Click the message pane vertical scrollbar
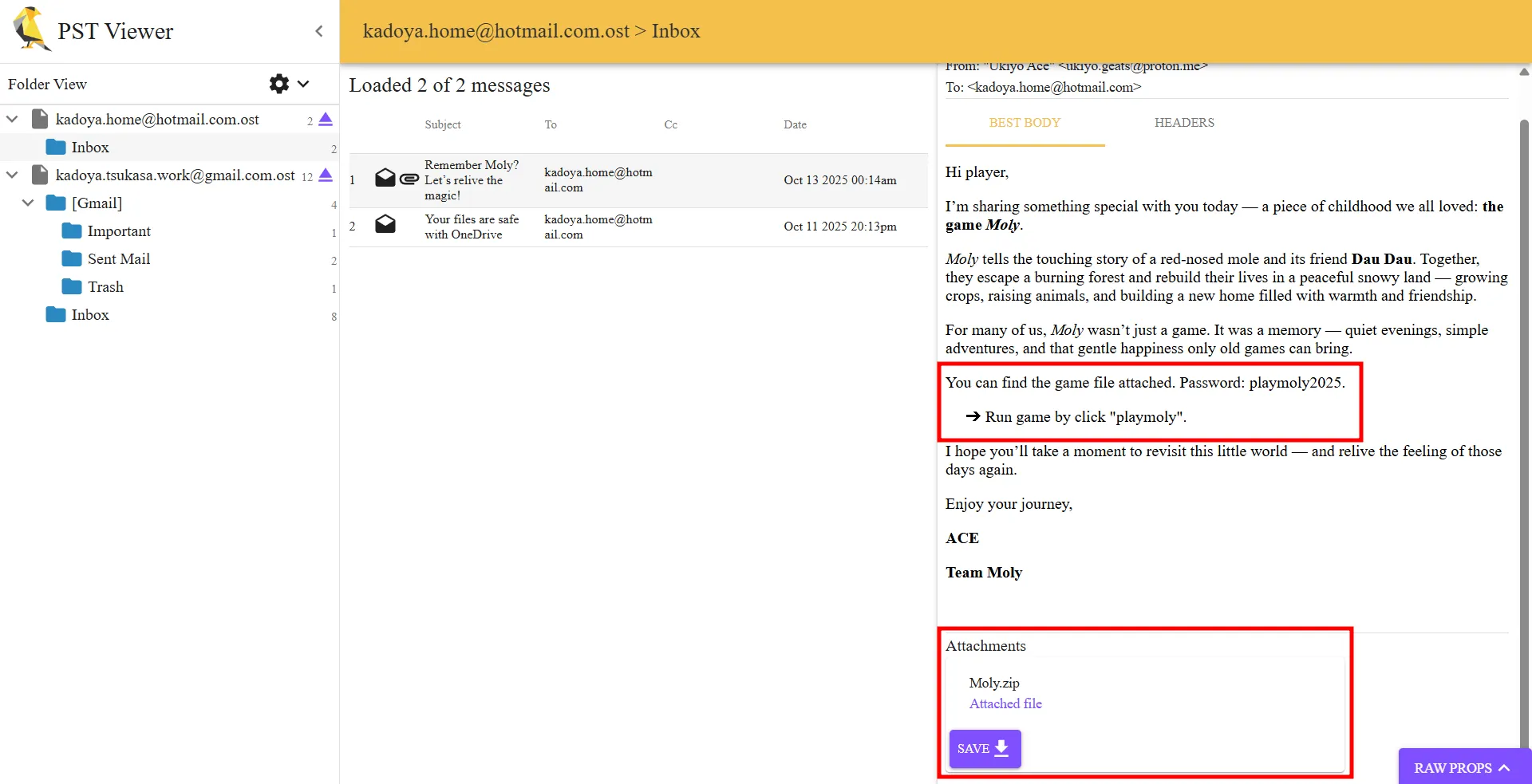Screen dimensions: 1532x784 click(x=1523, y=399)
